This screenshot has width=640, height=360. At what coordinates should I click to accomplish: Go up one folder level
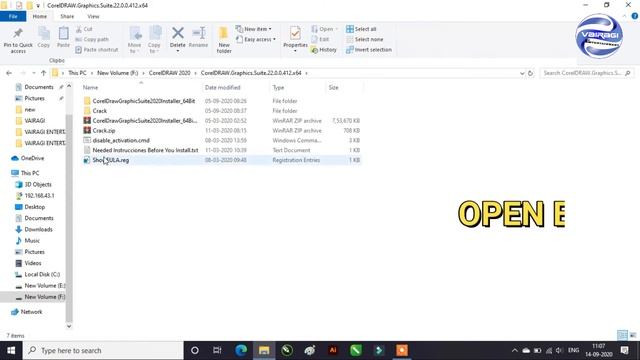[x=44, y=73]
